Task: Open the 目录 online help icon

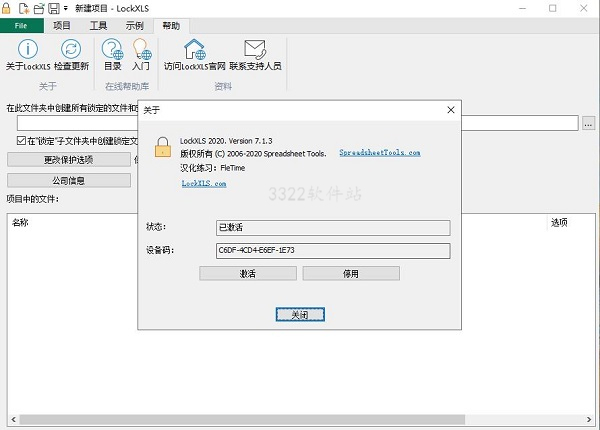Action: pos(112,49)
